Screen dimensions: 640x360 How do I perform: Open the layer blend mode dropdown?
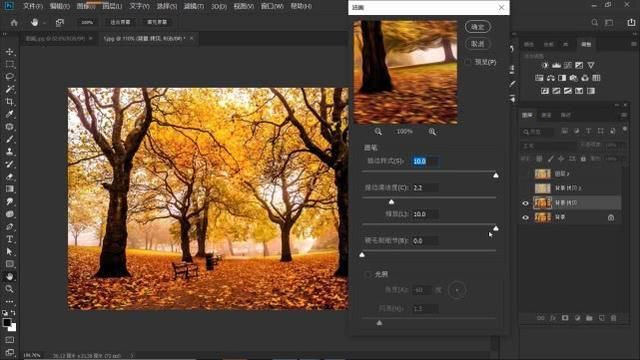click(x=550, y=146)
